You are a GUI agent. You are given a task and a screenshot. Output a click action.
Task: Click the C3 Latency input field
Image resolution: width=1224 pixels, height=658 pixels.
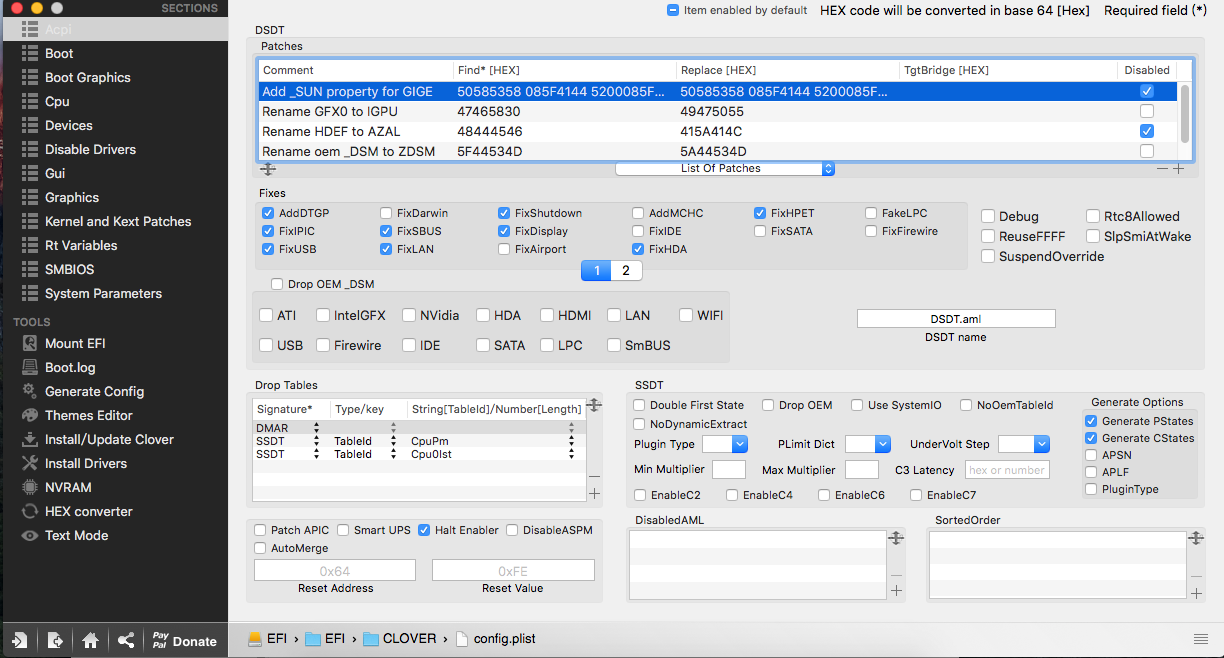1007,470
